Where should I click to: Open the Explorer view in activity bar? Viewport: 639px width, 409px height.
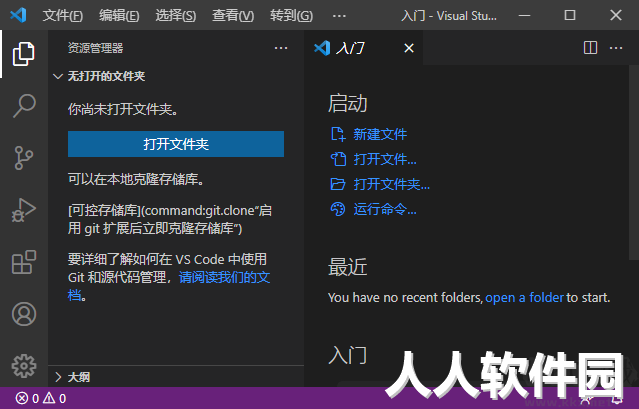pyautogui.click(x=24, y=54)
